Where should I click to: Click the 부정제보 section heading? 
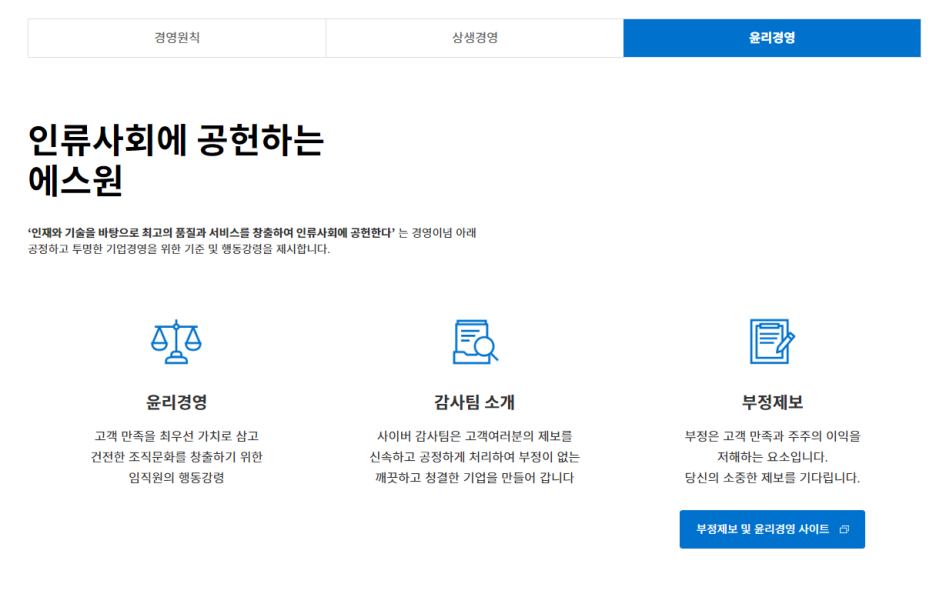coord(772,402)
